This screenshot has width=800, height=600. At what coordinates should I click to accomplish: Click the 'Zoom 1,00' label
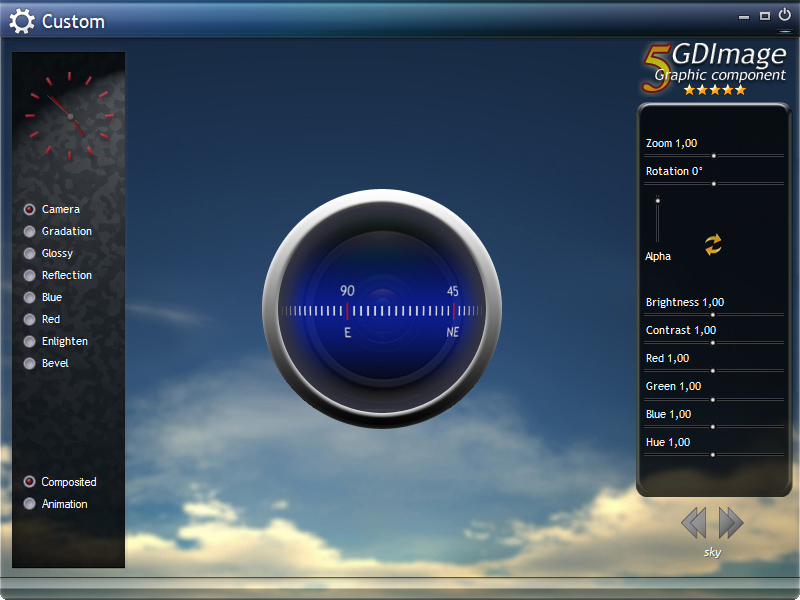pos(671,143)
